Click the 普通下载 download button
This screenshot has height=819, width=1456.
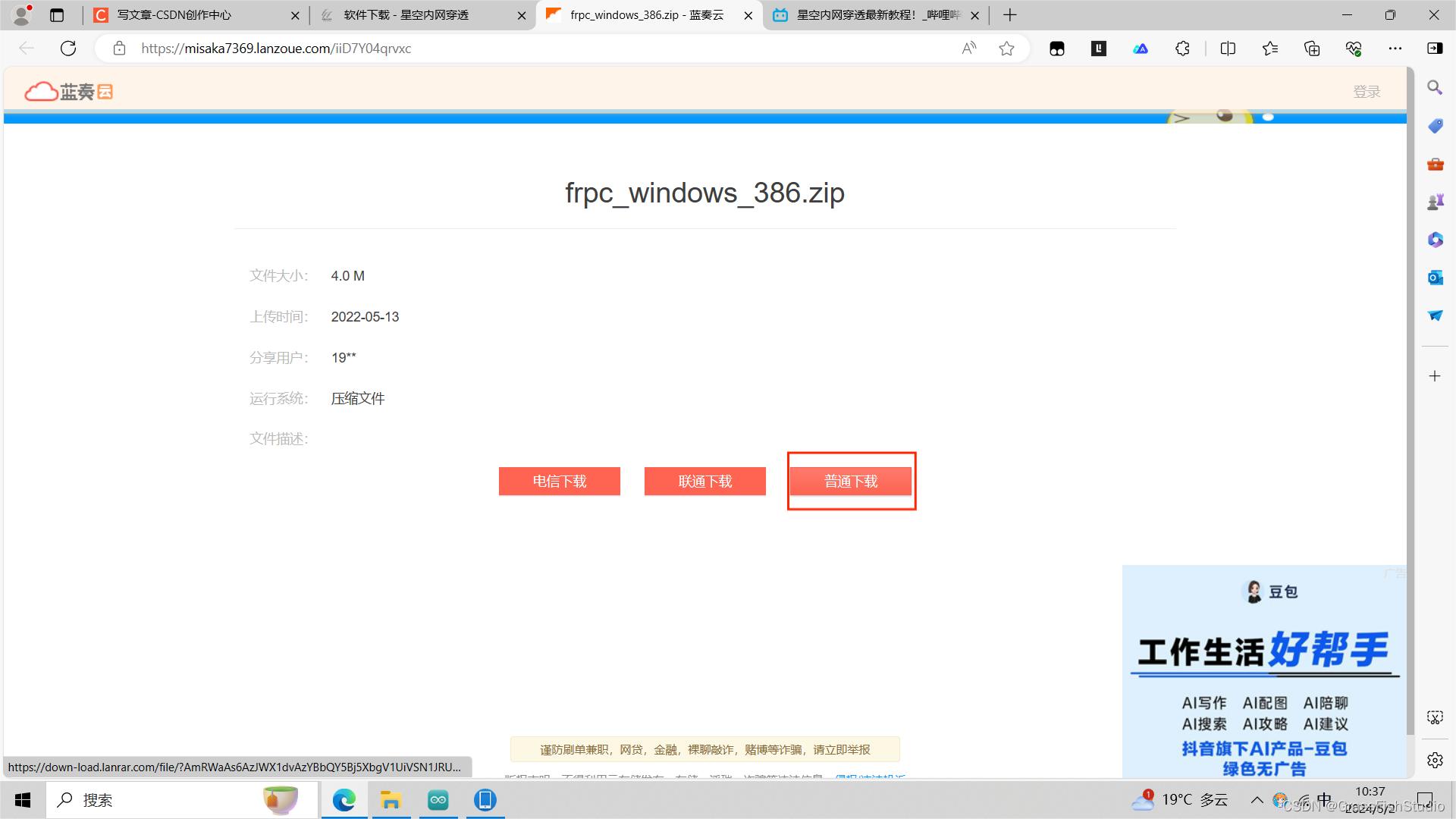[850, 481]
